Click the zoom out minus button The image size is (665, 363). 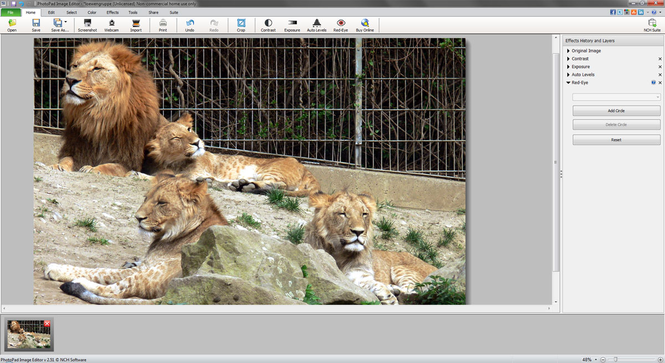(603, 360)
